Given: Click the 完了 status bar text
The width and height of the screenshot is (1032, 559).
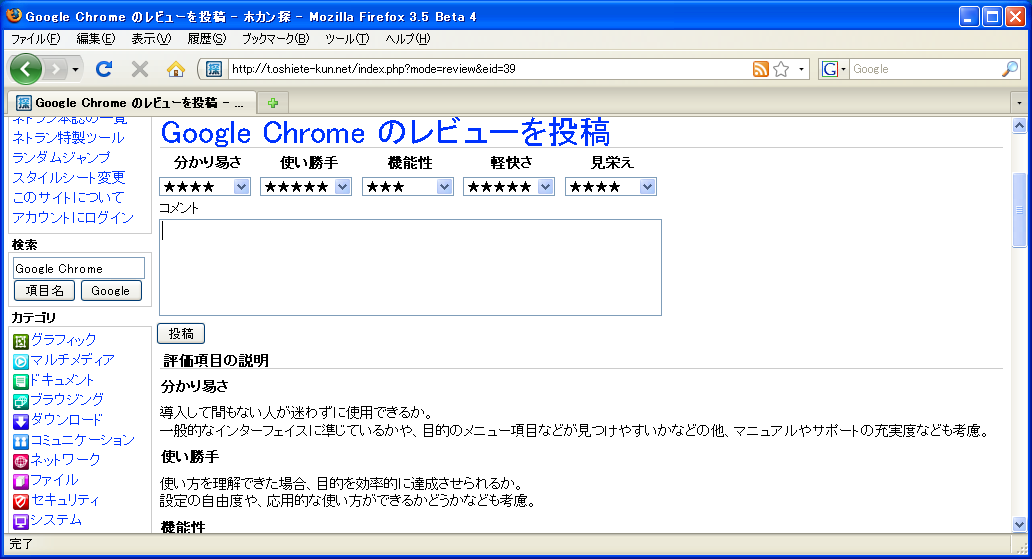Looking at the screenshot, I should [21, 544].
